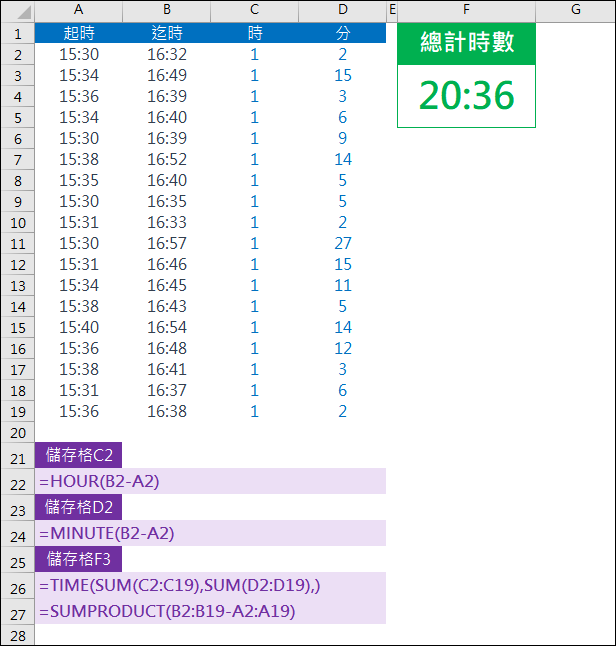Click end time 16:41 in row 17
The width and height of the screenshot is (616, 646).
point(166,369)
